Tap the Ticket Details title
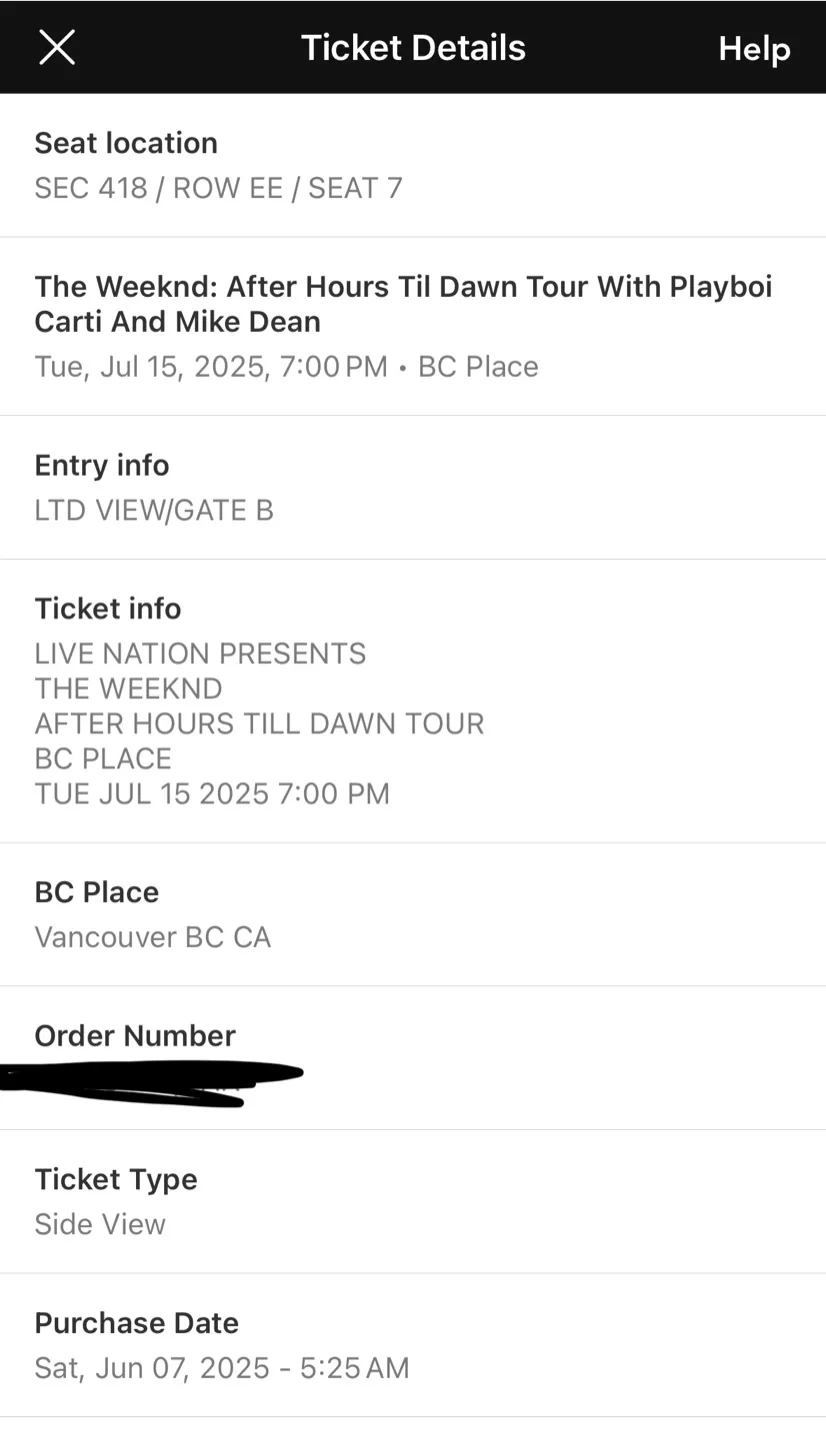The height and width of the screenshot is (1440, 826). (x=413, y=47)
